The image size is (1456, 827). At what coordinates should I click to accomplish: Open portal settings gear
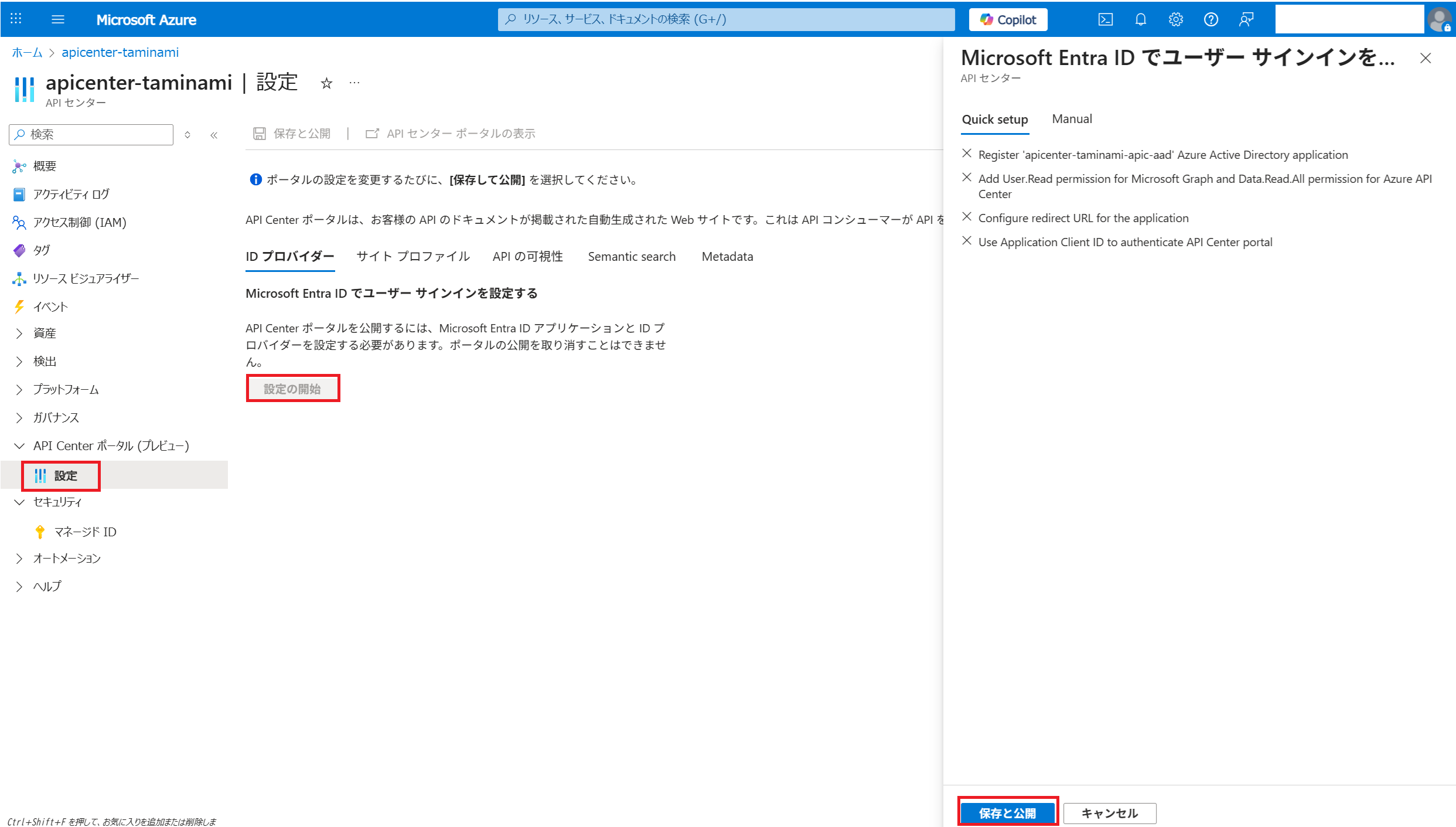[x=1175, y=19]
